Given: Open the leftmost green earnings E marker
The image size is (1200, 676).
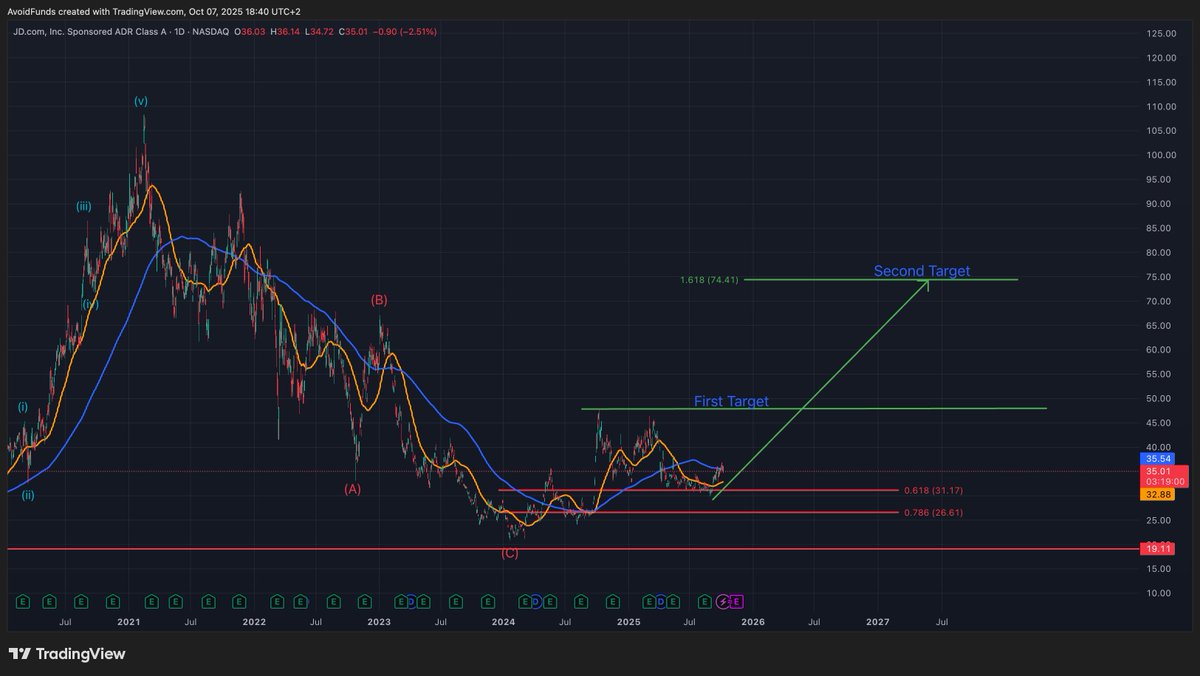Looking at the screenshot, I should coord(23,602).
